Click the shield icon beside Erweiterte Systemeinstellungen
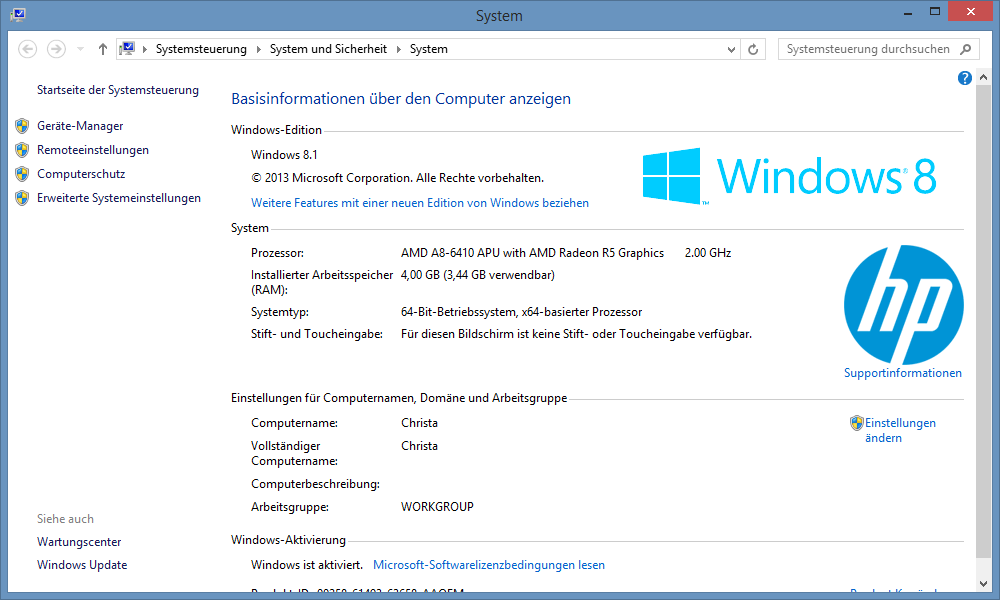The width and height of the screenshot is (1000, 600). click(22, 198)
